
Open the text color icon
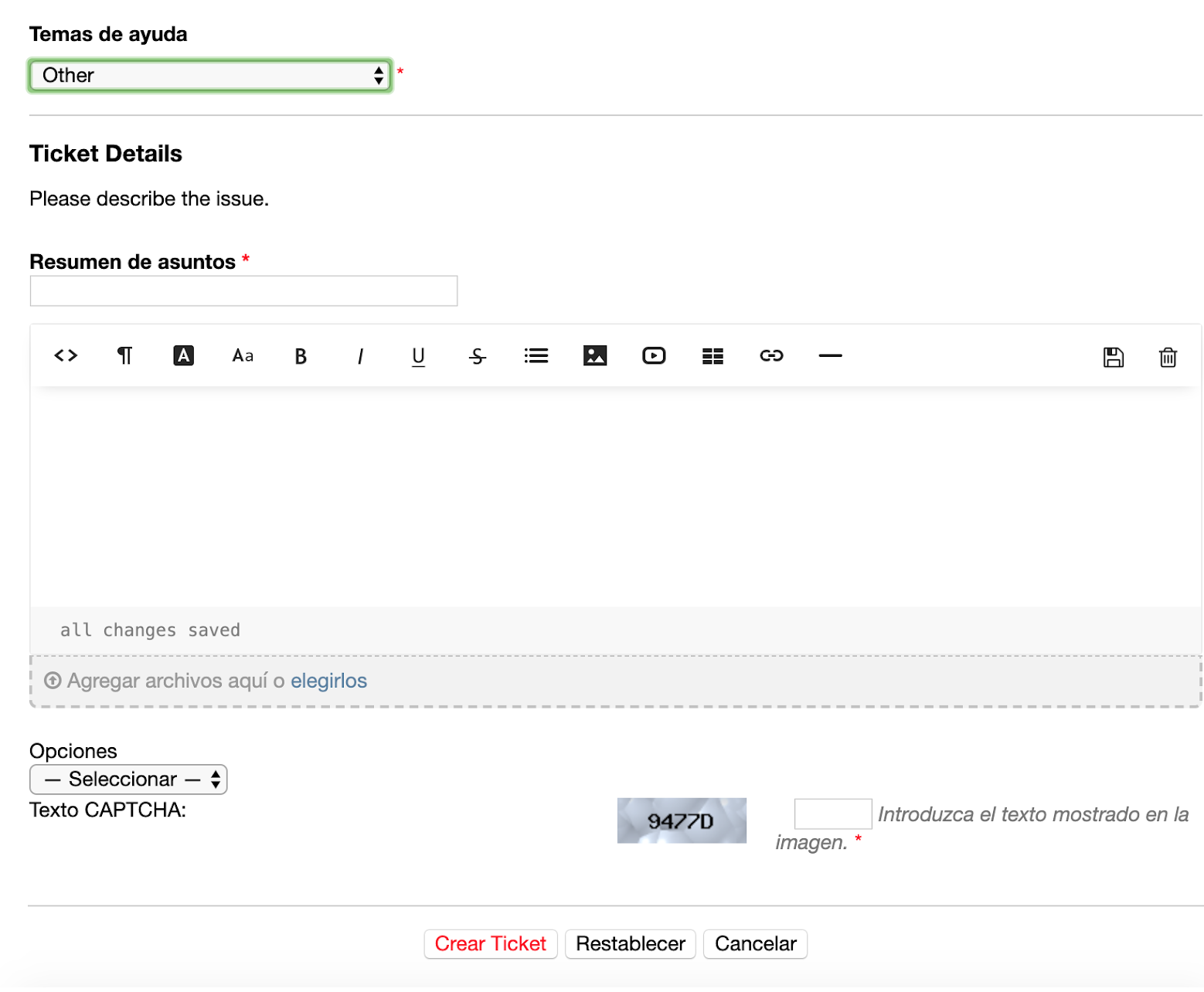coord(183,355)
